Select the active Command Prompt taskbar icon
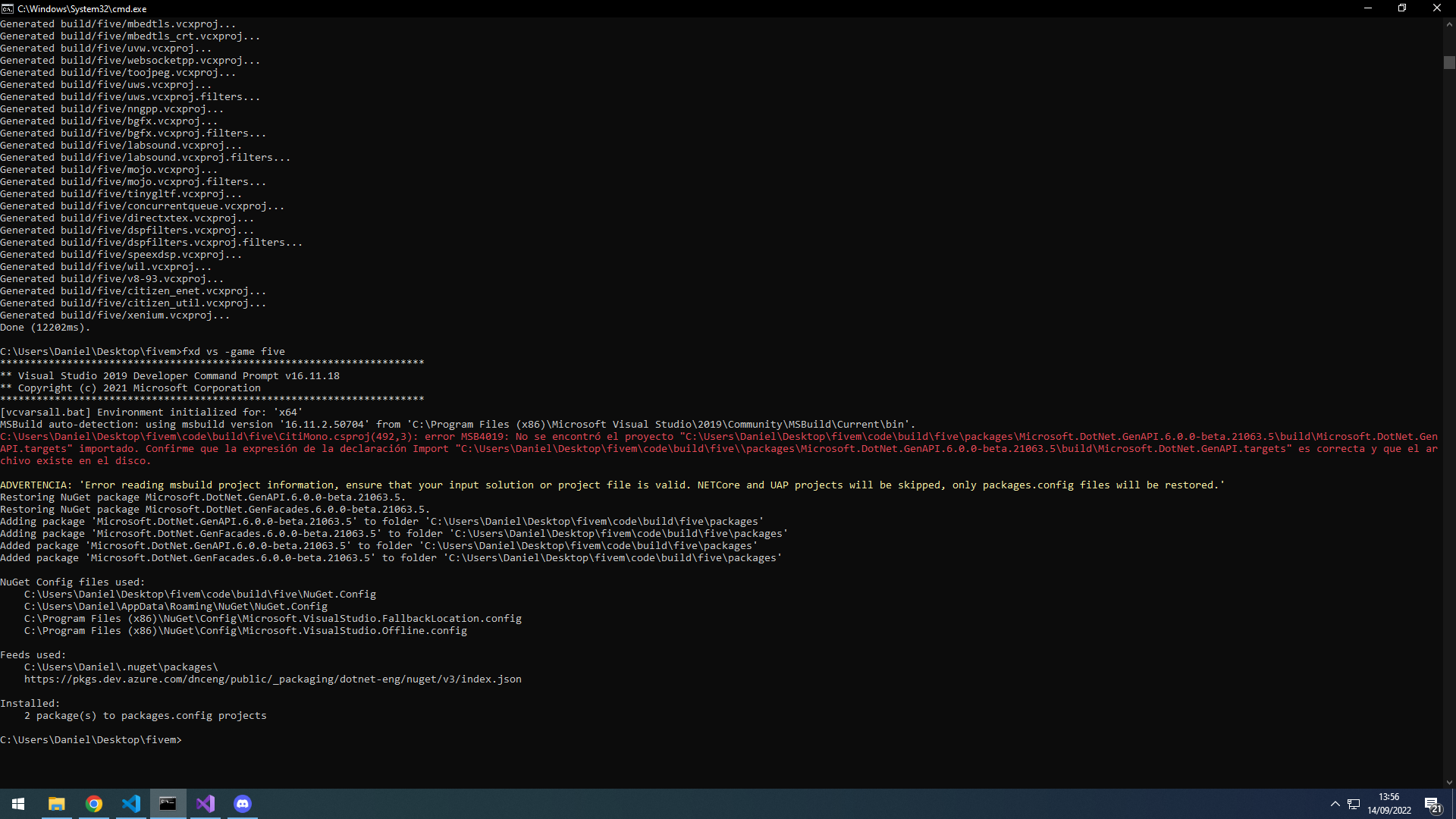 tap(168, 804)
